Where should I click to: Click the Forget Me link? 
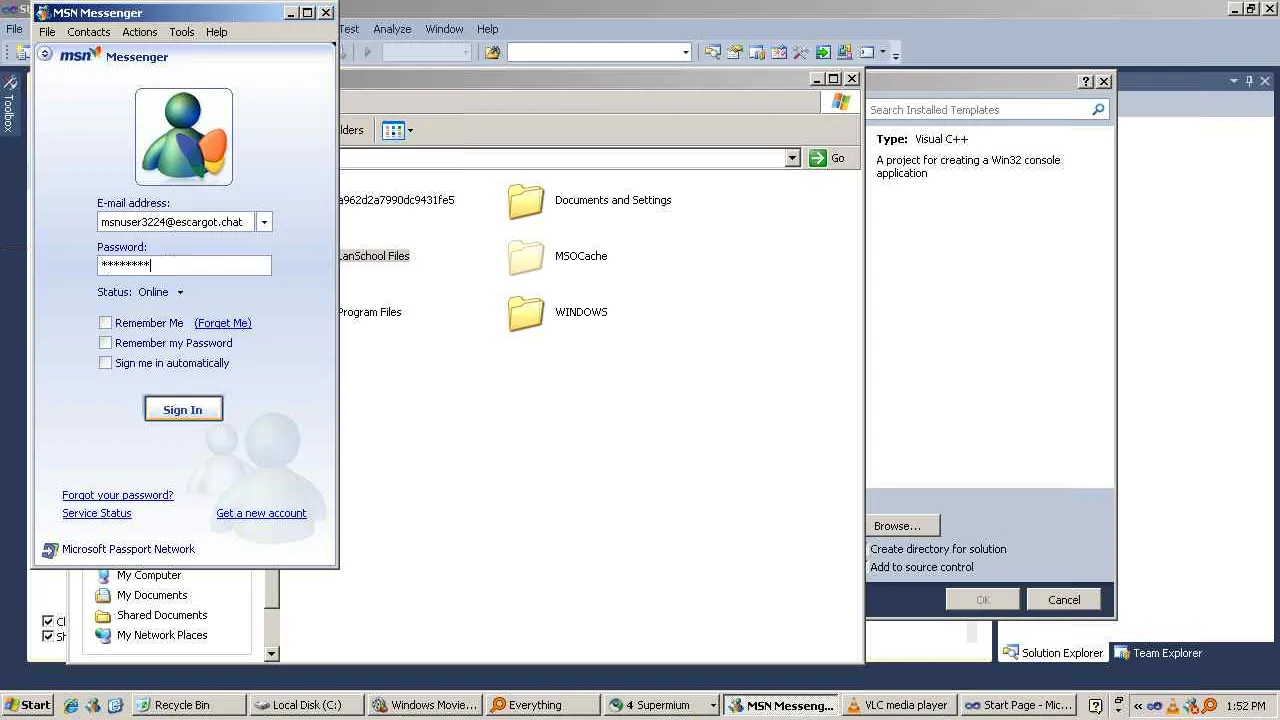click(223, 323)
